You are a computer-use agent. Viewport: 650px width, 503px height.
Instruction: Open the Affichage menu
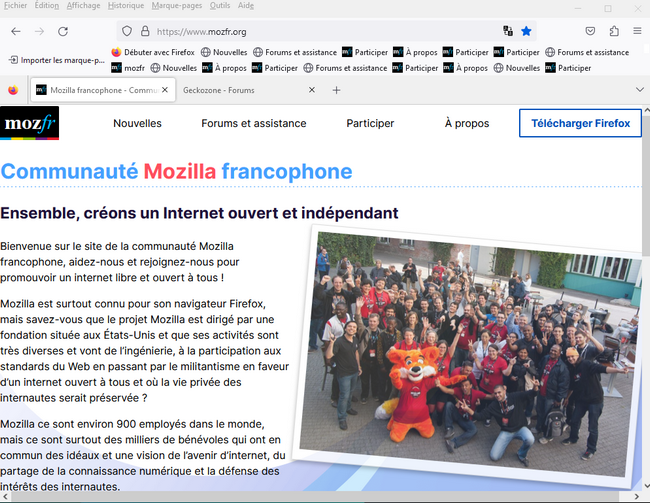(83, 5)
